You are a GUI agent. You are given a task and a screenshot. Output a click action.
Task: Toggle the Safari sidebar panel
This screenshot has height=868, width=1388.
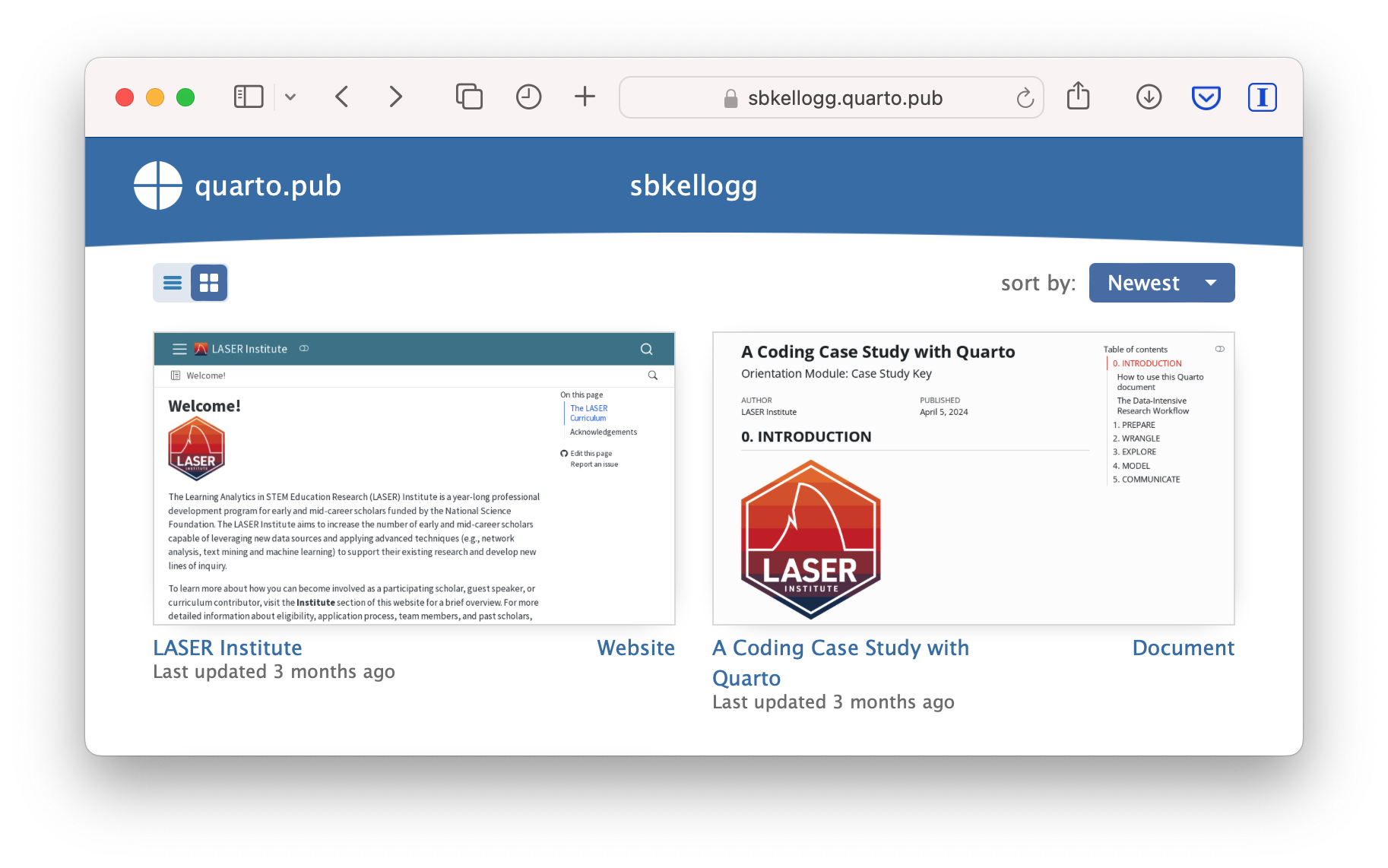tap(249, 97)
